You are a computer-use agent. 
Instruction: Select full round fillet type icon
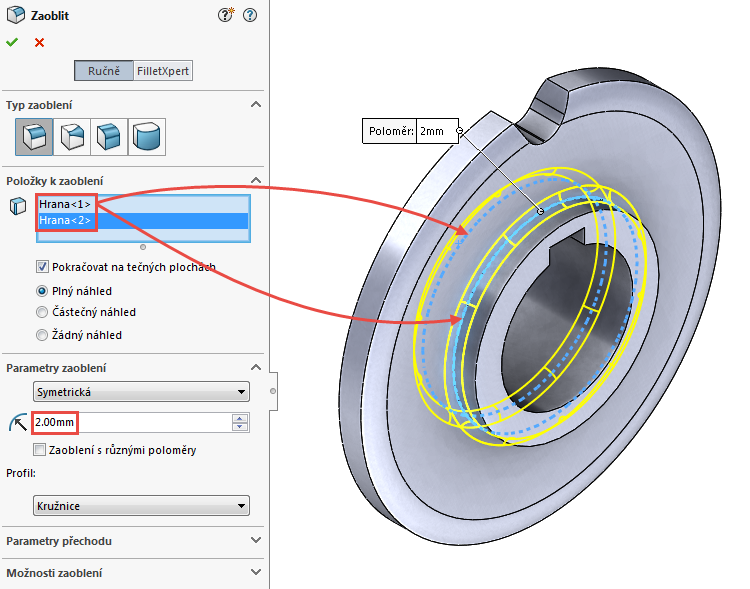(147, 137)
